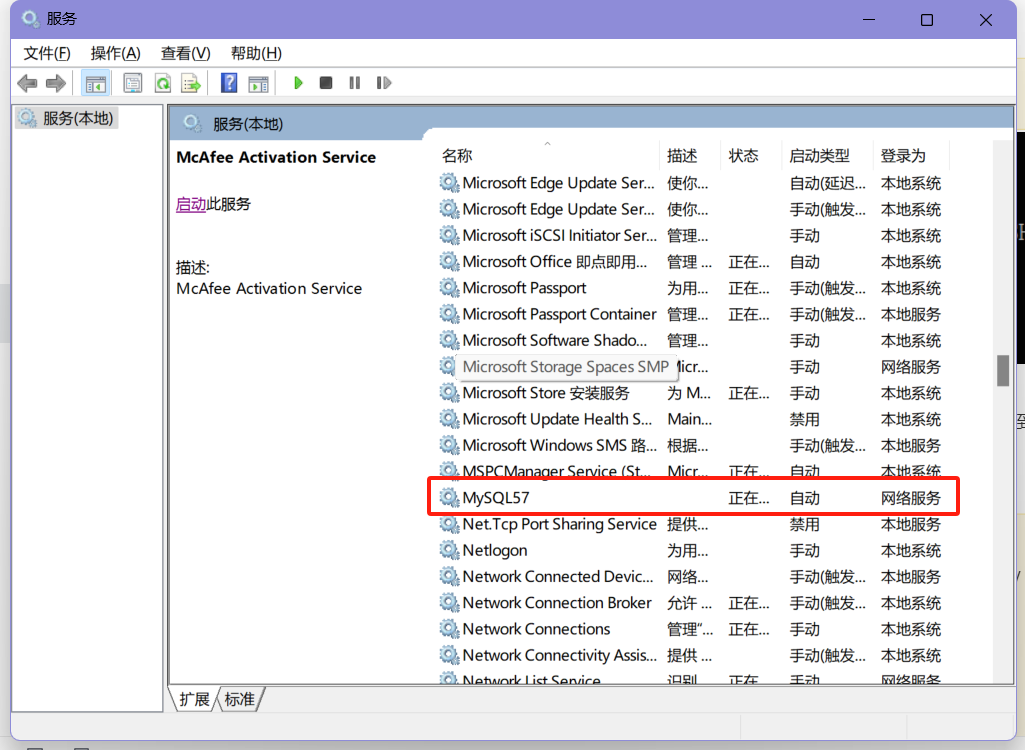Click the Export List toolbar icon
The image size is (1025, 750).
(190, 83)
